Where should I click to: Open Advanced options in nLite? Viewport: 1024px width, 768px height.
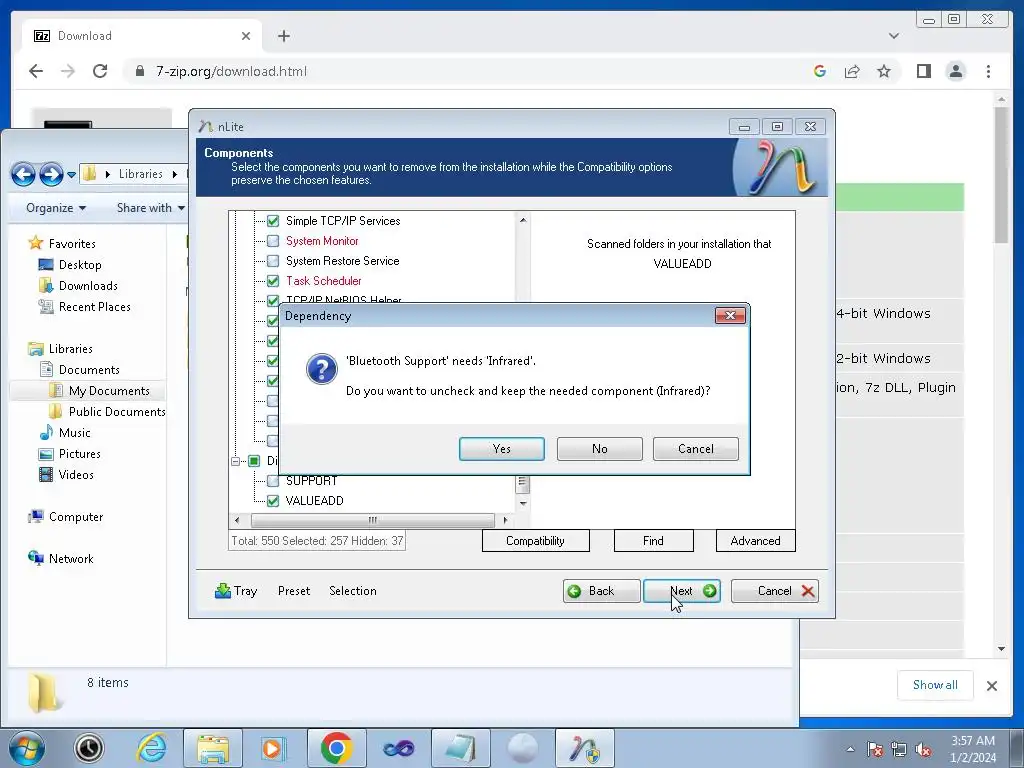pos(756,541)
